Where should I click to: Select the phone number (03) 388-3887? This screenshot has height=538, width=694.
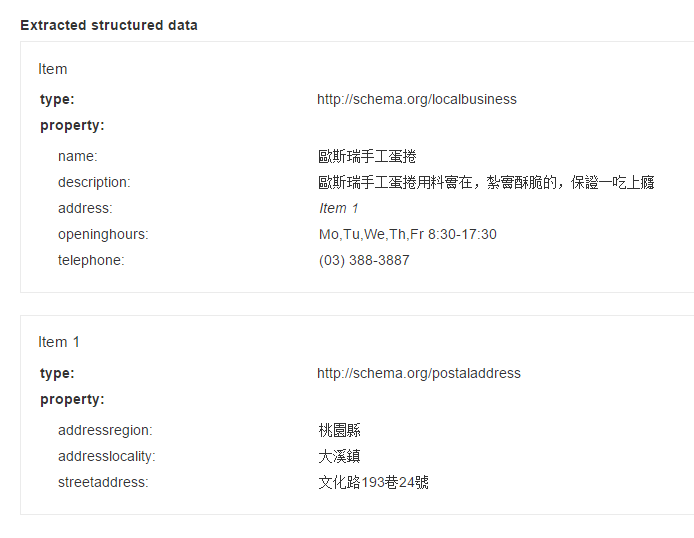[x=364, y=260]
